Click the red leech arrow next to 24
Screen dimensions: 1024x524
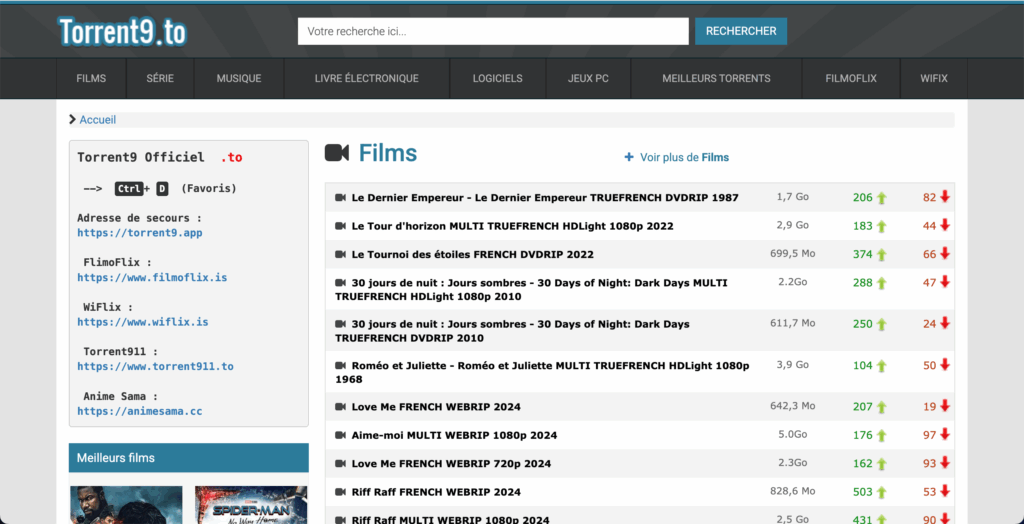point(945,323)
